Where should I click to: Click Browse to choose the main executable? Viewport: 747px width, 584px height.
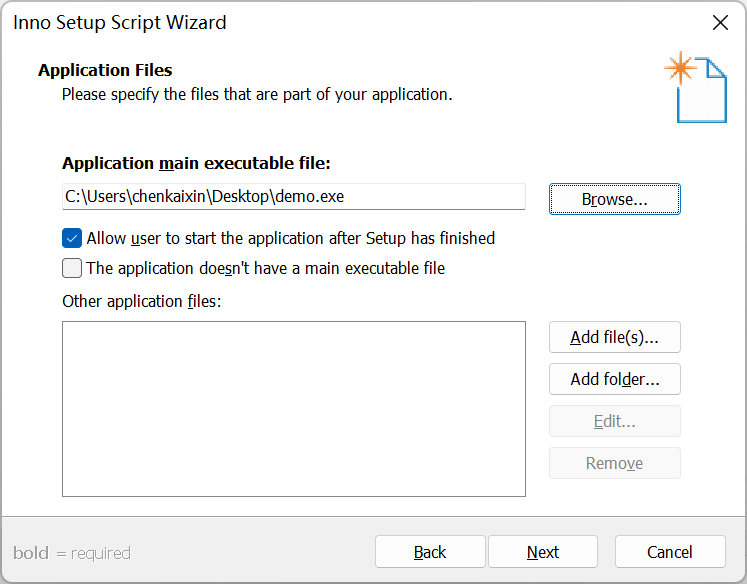(x=614, y=199)
